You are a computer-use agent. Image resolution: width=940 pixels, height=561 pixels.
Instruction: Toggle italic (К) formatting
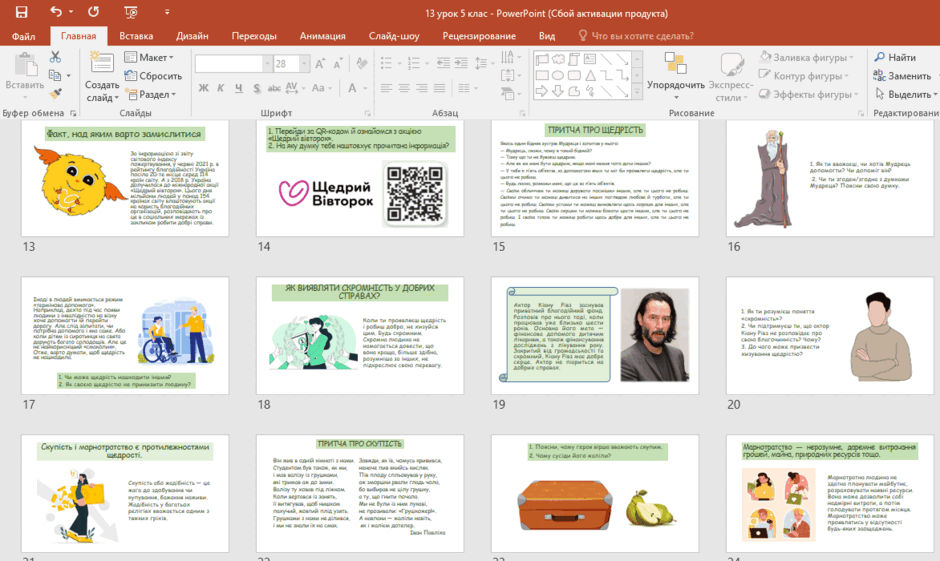(x=221, y=88)
